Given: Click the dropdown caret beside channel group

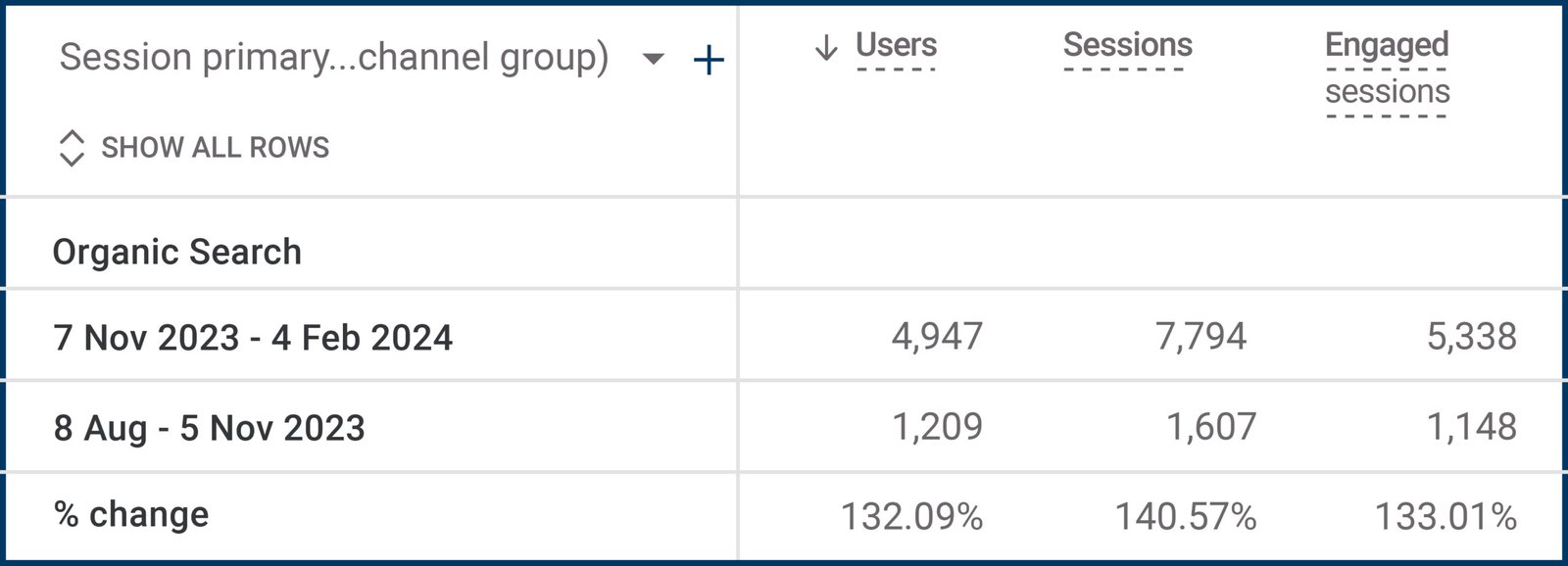Looking at the screenshot, I should coord(651,61).
